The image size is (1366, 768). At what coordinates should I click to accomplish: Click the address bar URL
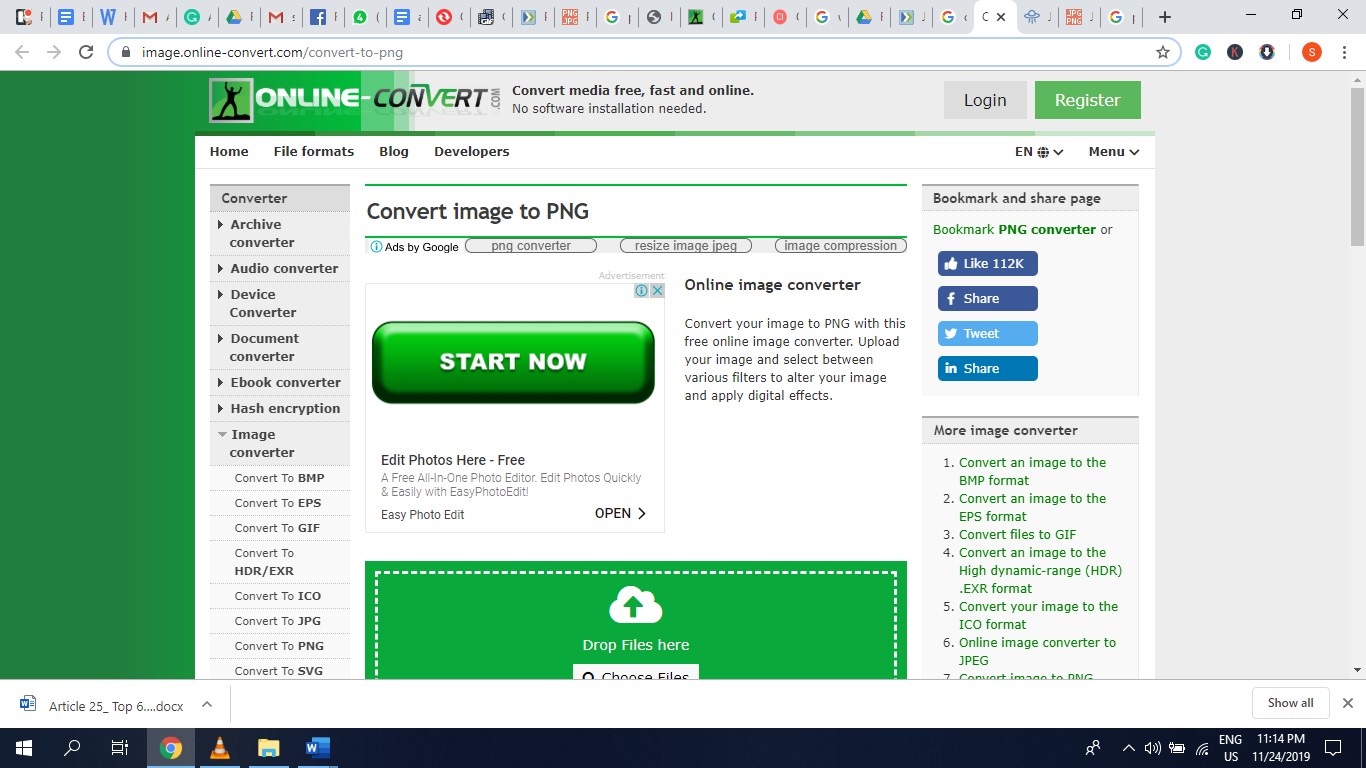coord(273,52)
